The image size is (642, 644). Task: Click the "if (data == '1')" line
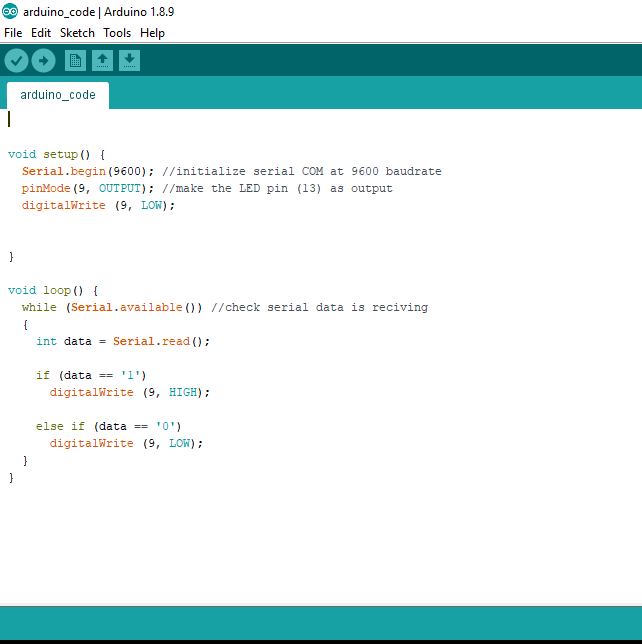point(91,376)
